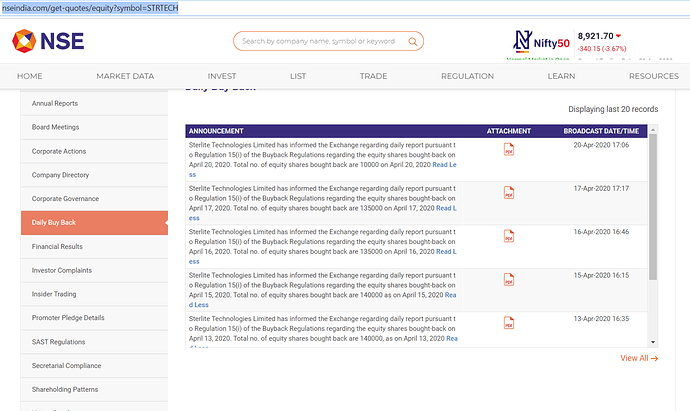Open the INVEST menu
Viewport: 690px width, 411px height.
pyautogui.click(x=222, y=76)
